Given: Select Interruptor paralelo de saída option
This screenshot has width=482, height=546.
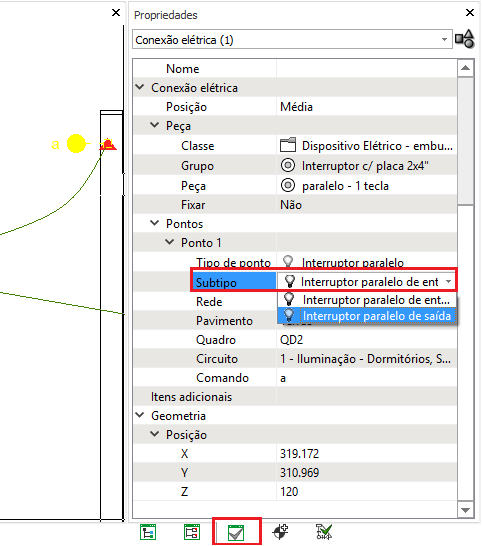Looking at the screenshot, I should click(x=366, y=316).
